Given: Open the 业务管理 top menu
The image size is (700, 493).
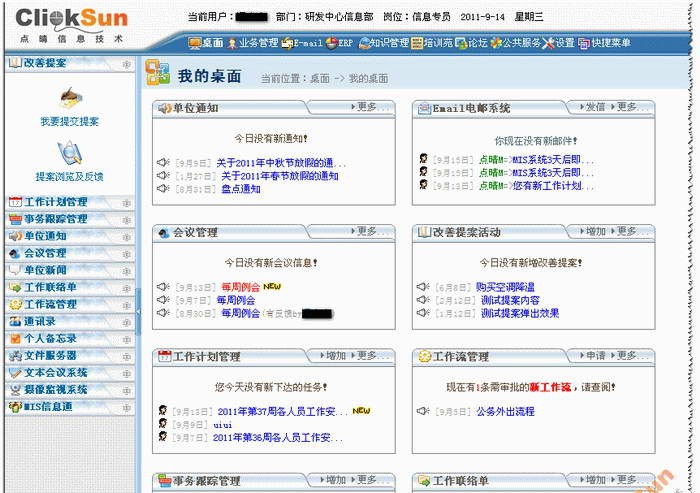Looking at the screenshot, I should click(x=258, y=43).
